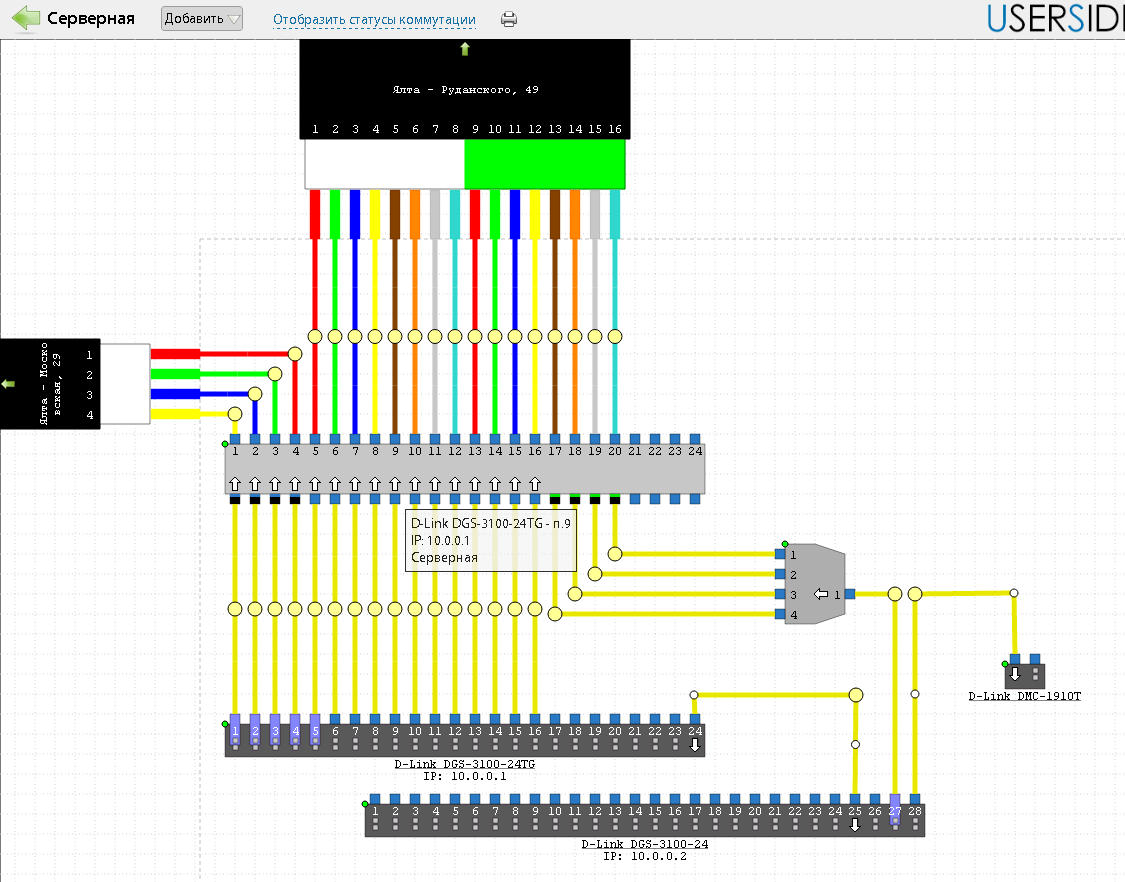This screenshot has width=1125, height=882.
Task: Click the up arrow under patch panel port 1
Action: pos(235,484)
